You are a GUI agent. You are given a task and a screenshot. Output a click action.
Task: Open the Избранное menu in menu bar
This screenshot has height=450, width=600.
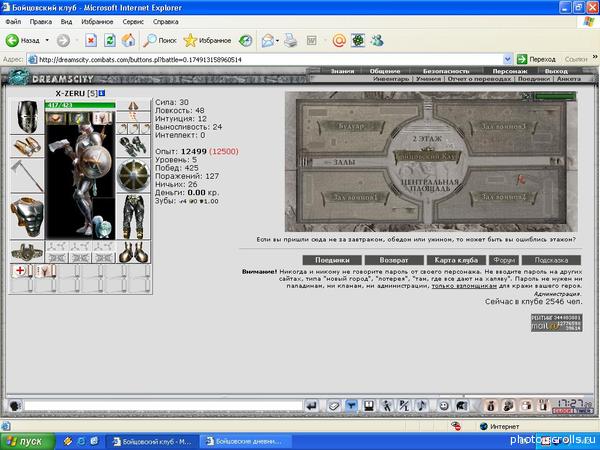tap(97, 22)
